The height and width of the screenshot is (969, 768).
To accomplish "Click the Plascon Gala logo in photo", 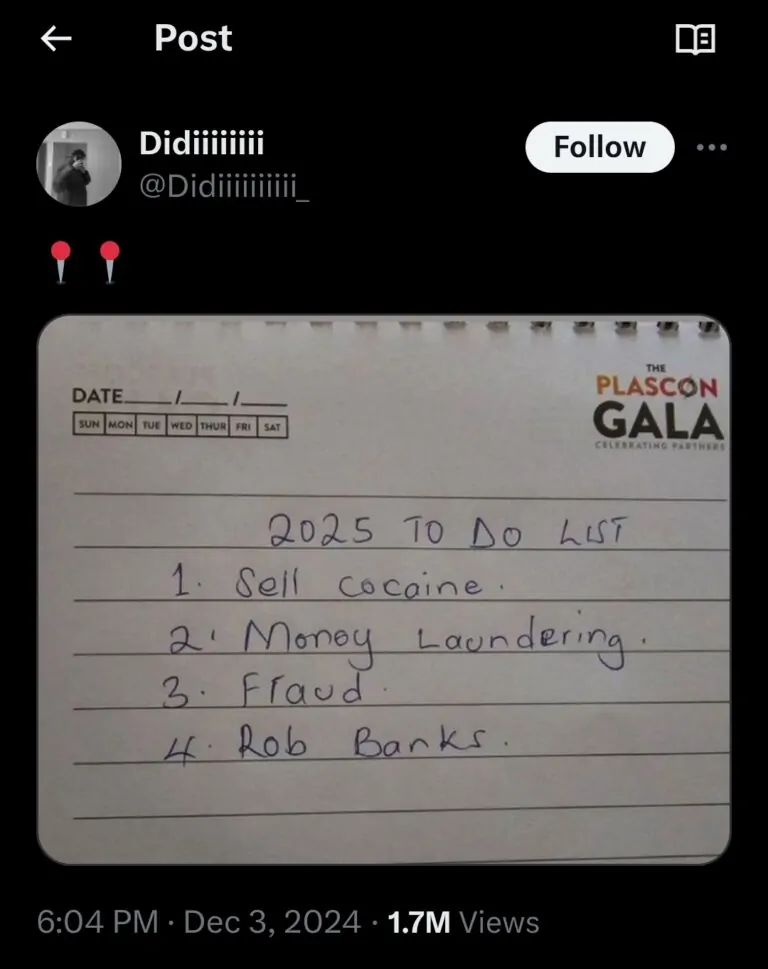I will [x=659, y=407].
